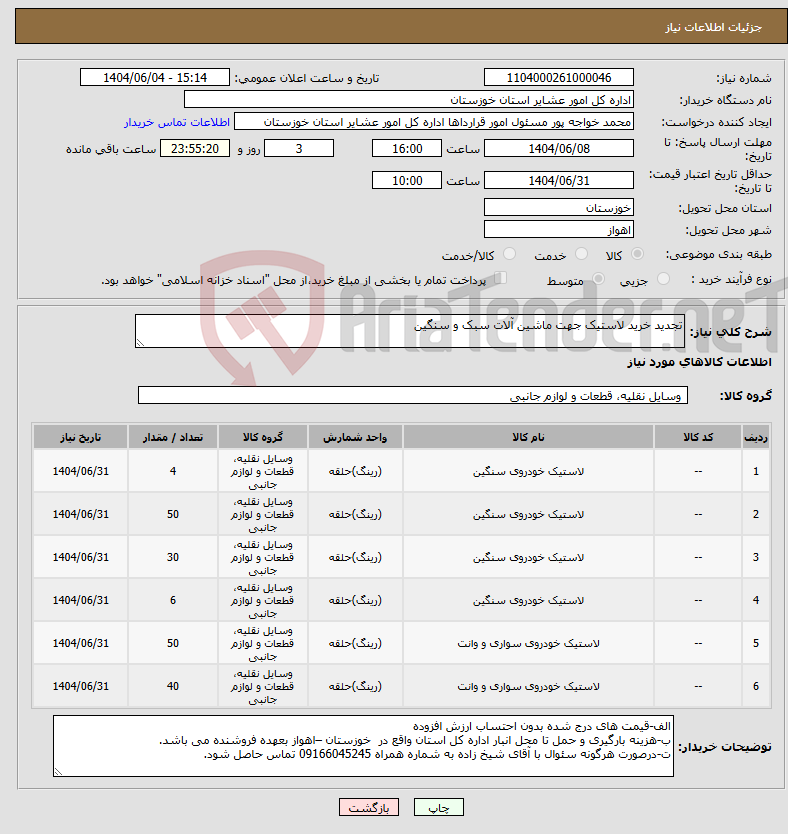Screen dimensions: 788x834
Task: Click the واحد شمارش column header
Action: [x=355, y=437]
